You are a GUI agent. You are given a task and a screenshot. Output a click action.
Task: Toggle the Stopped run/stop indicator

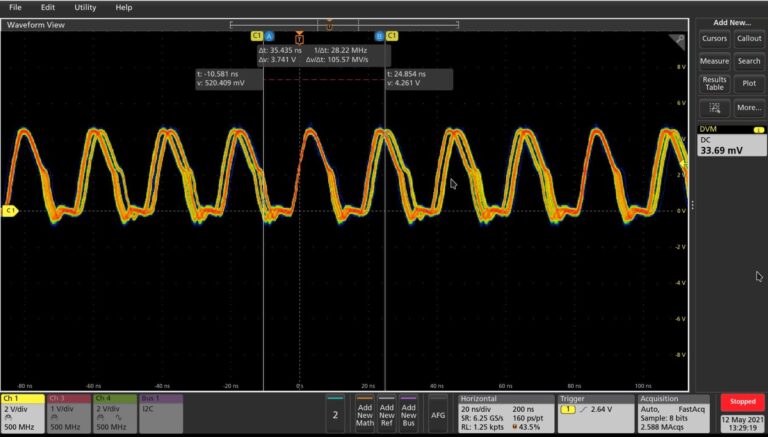click(743, 401)
